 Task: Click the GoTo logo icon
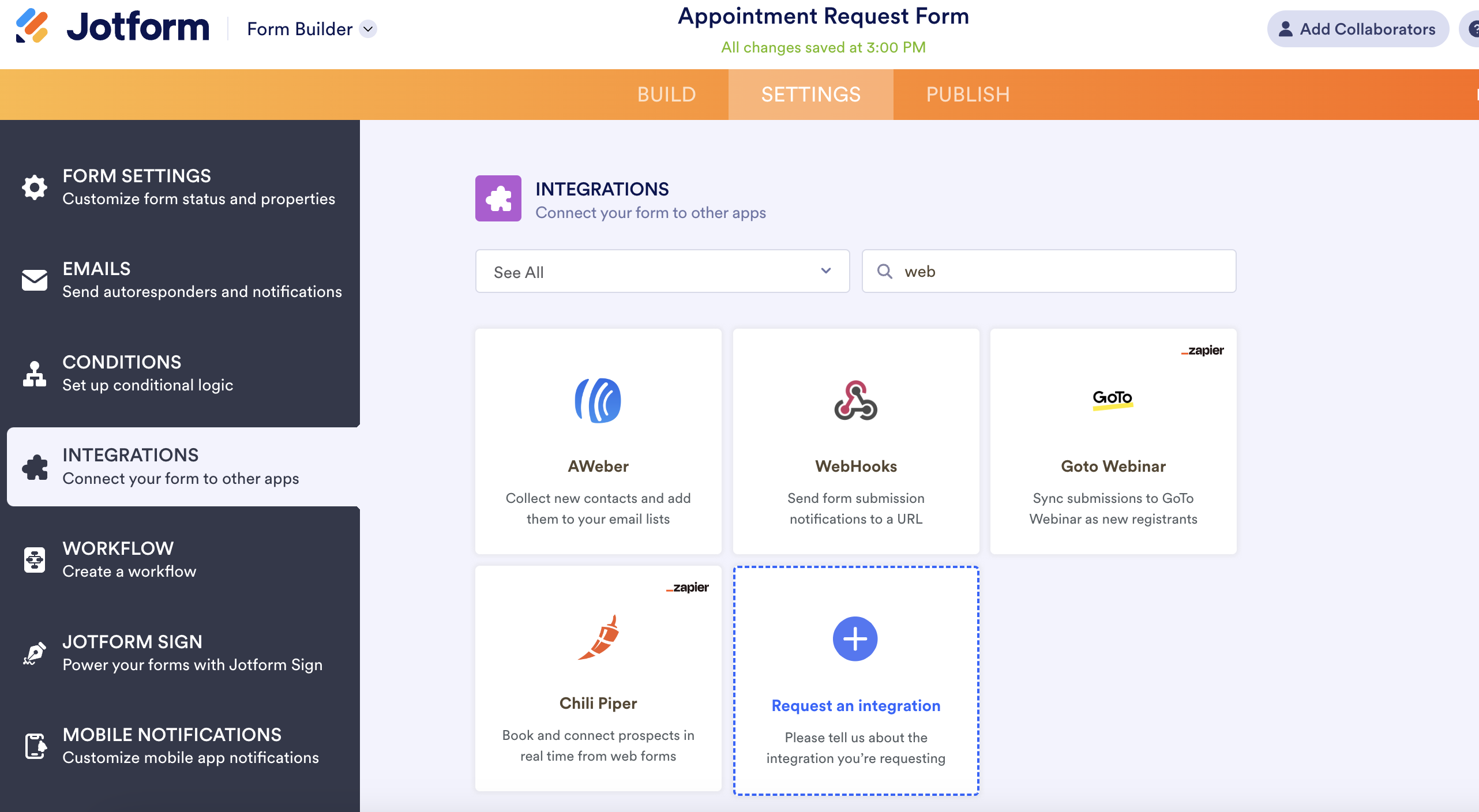(1113, 399)
